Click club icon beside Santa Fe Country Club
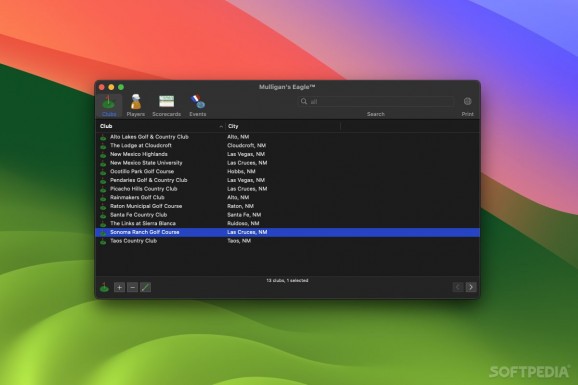Image resolution: width=578 pixels, height=385 pixels. (103, 215)
